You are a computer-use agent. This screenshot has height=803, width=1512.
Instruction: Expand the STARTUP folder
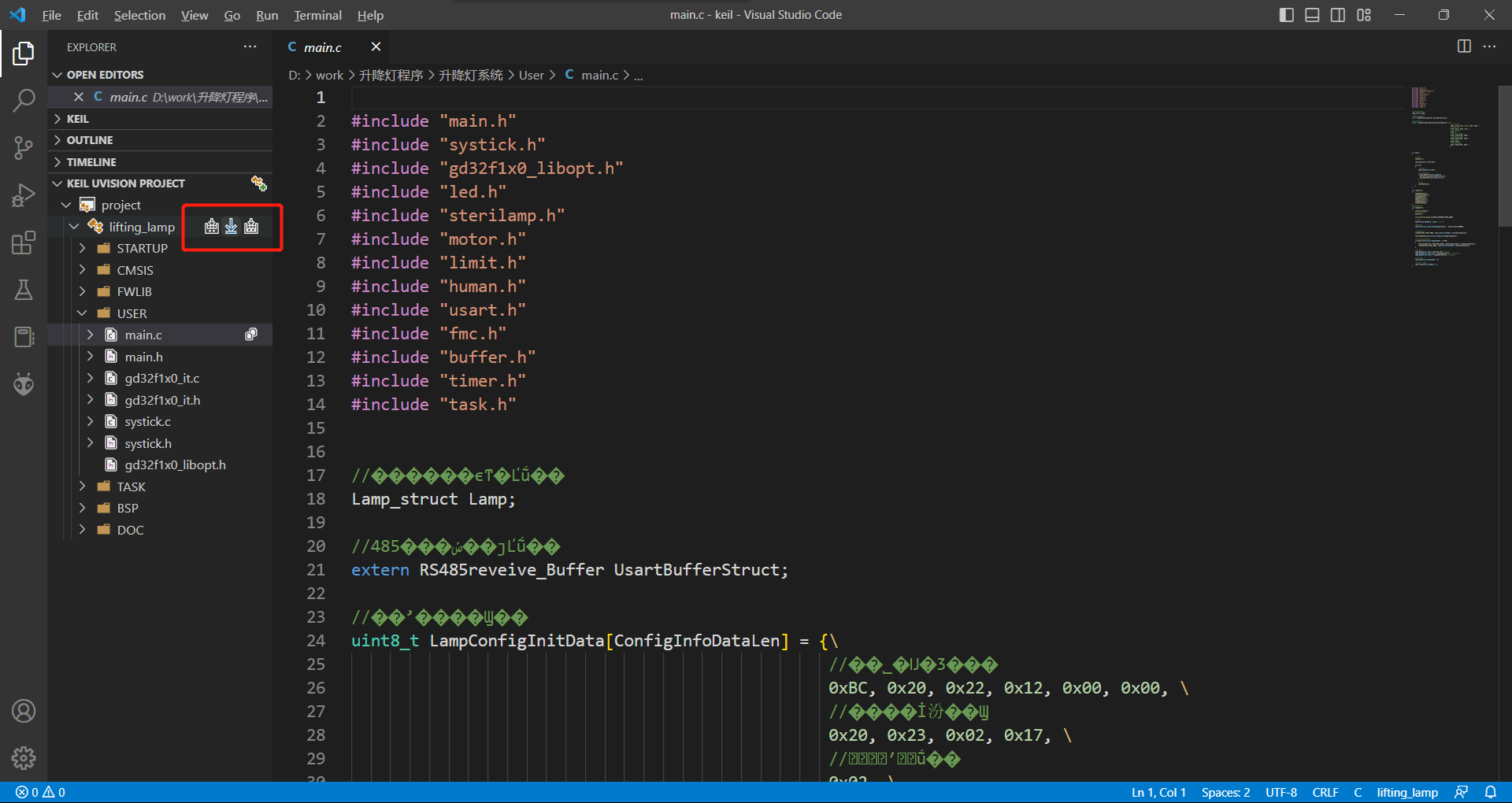[x=142, y=248]
